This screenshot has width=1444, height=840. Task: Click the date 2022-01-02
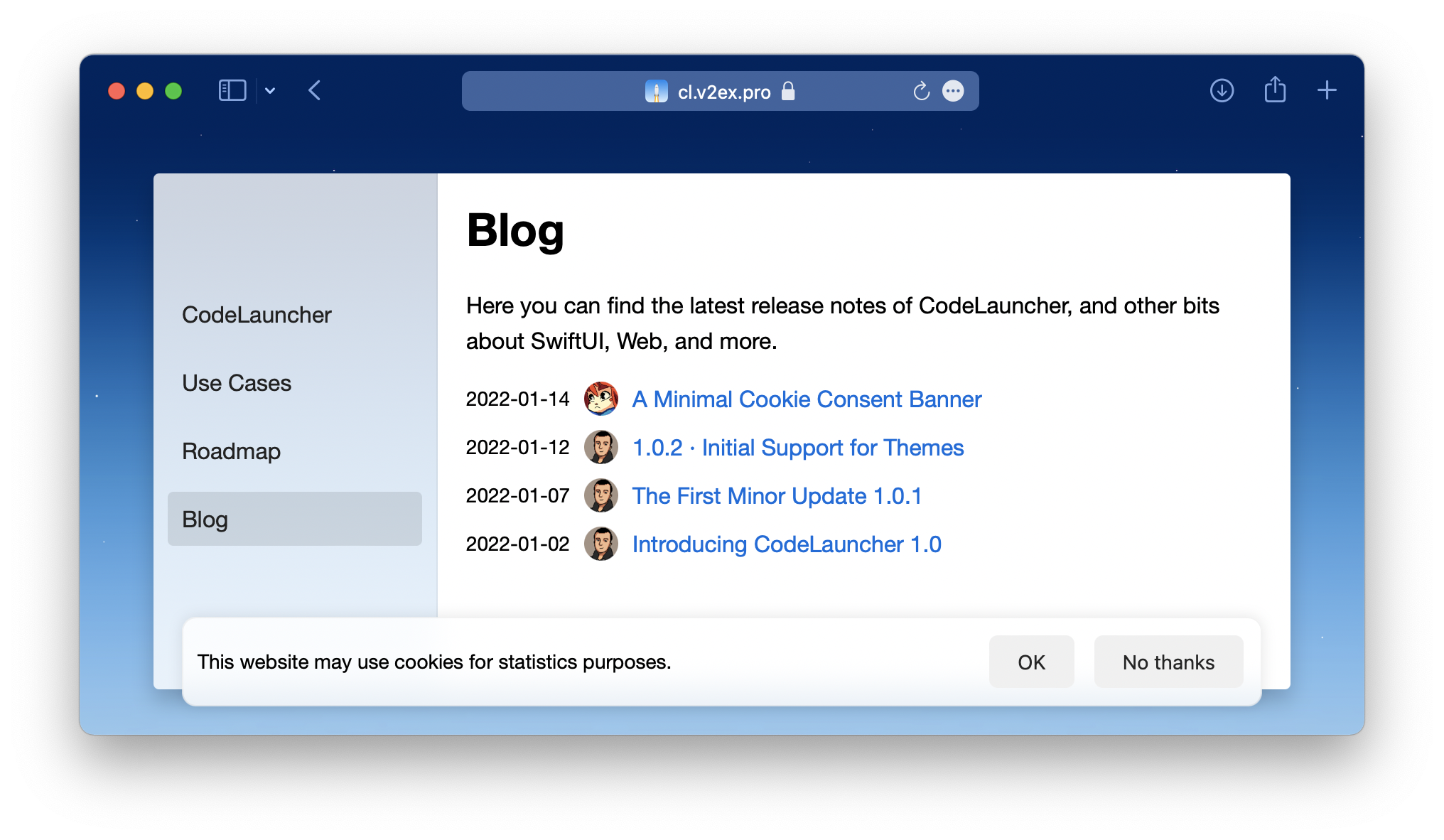click(517, 544)
